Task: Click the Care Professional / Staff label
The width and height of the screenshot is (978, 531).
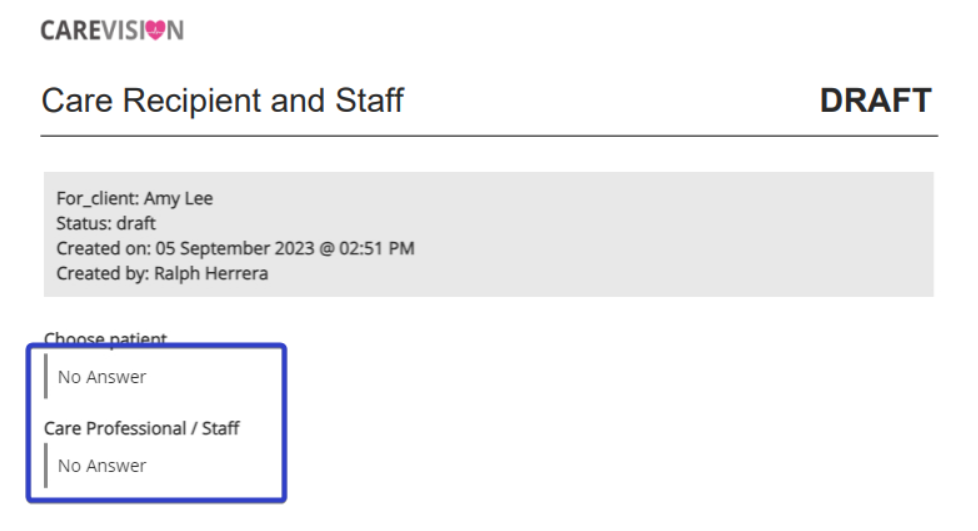Action: [142, 428]
